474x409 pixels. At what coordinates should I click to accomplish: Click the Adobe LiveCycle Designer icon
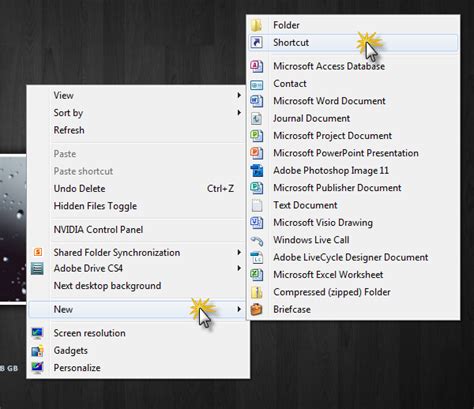click(x=256, y=257)
